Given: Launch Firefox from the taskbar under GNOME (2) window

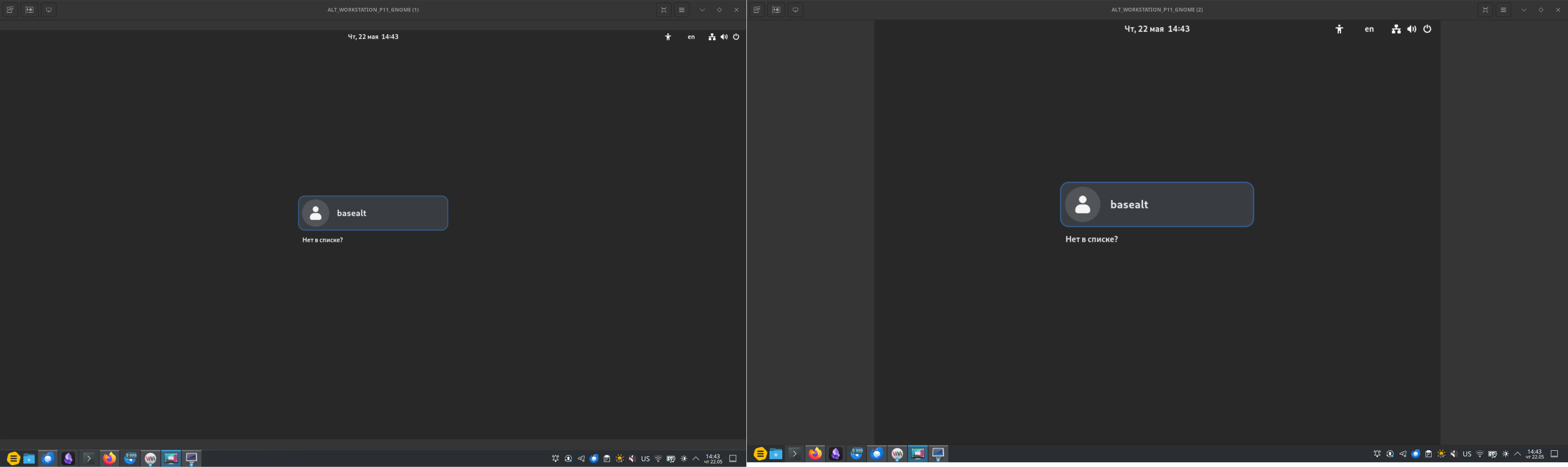Looking at the screenshot, I should click(x=815, y=454).
